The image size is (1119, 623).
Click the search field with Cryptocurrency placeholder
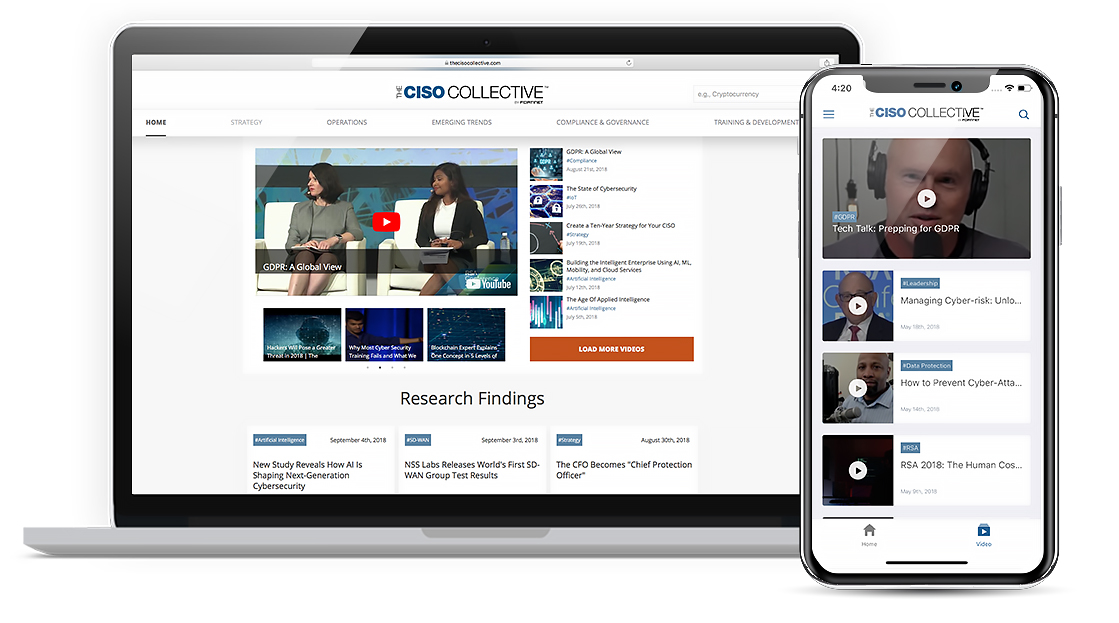click(x=746, y=94)
